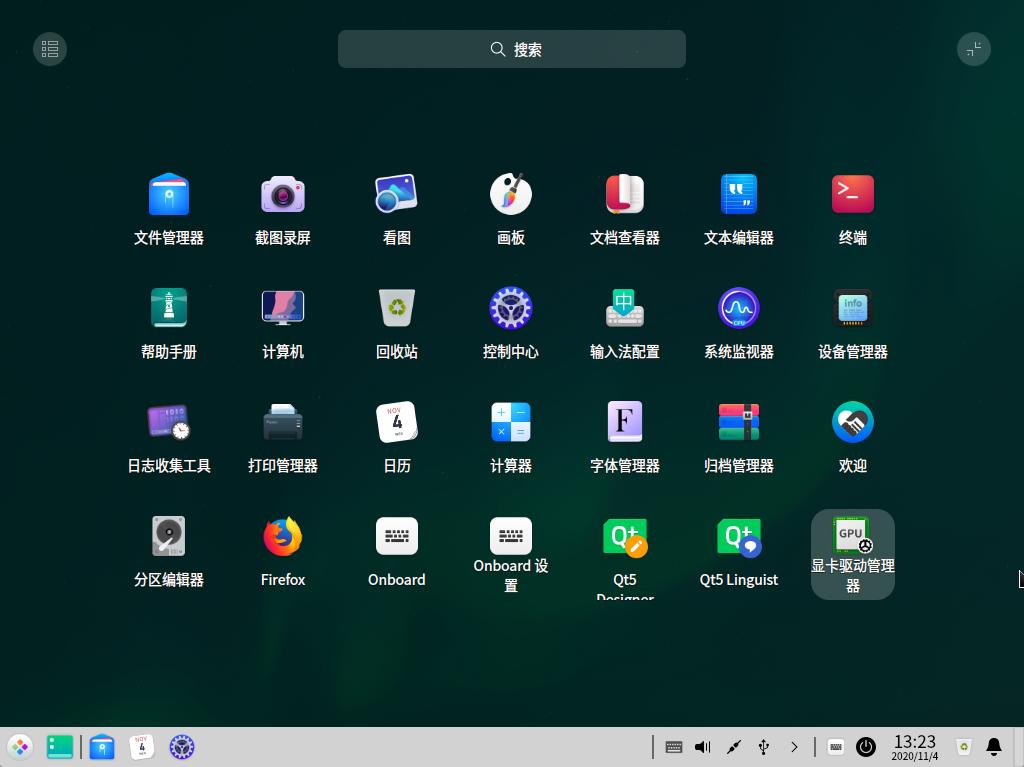Switch to category list view mode
Viewport: 1024px width, 767px height.
pyautogui.click(x=50, y=49)
